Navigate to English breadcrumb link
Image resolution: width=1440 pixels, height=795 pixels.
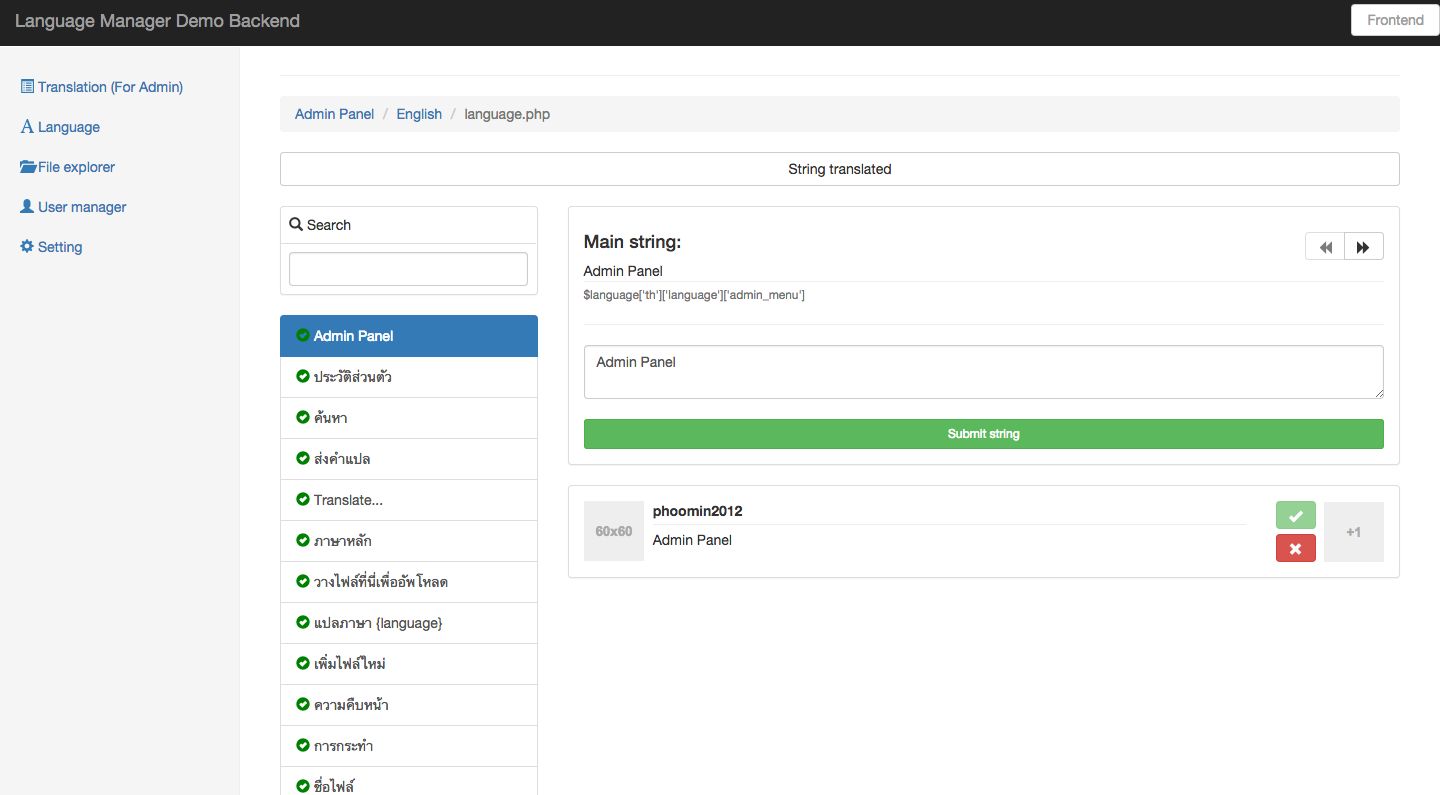(418, 114)
